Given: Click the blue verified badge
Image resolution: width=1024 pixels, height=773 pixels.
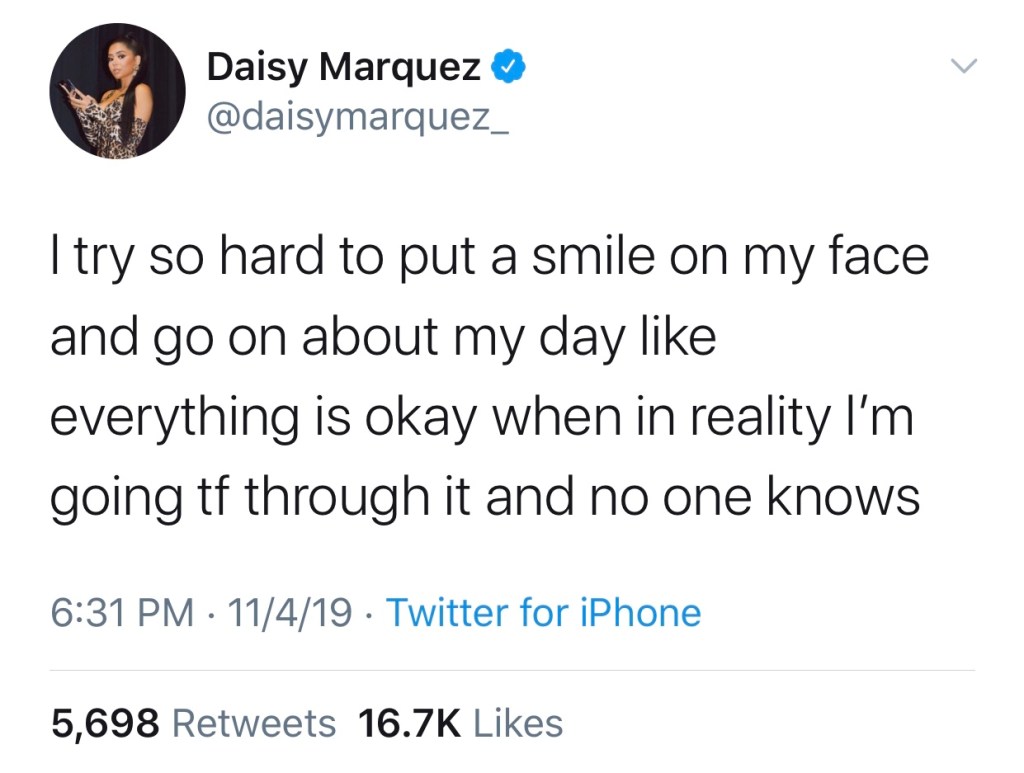Looking at the screenshot, I should 509,69.
